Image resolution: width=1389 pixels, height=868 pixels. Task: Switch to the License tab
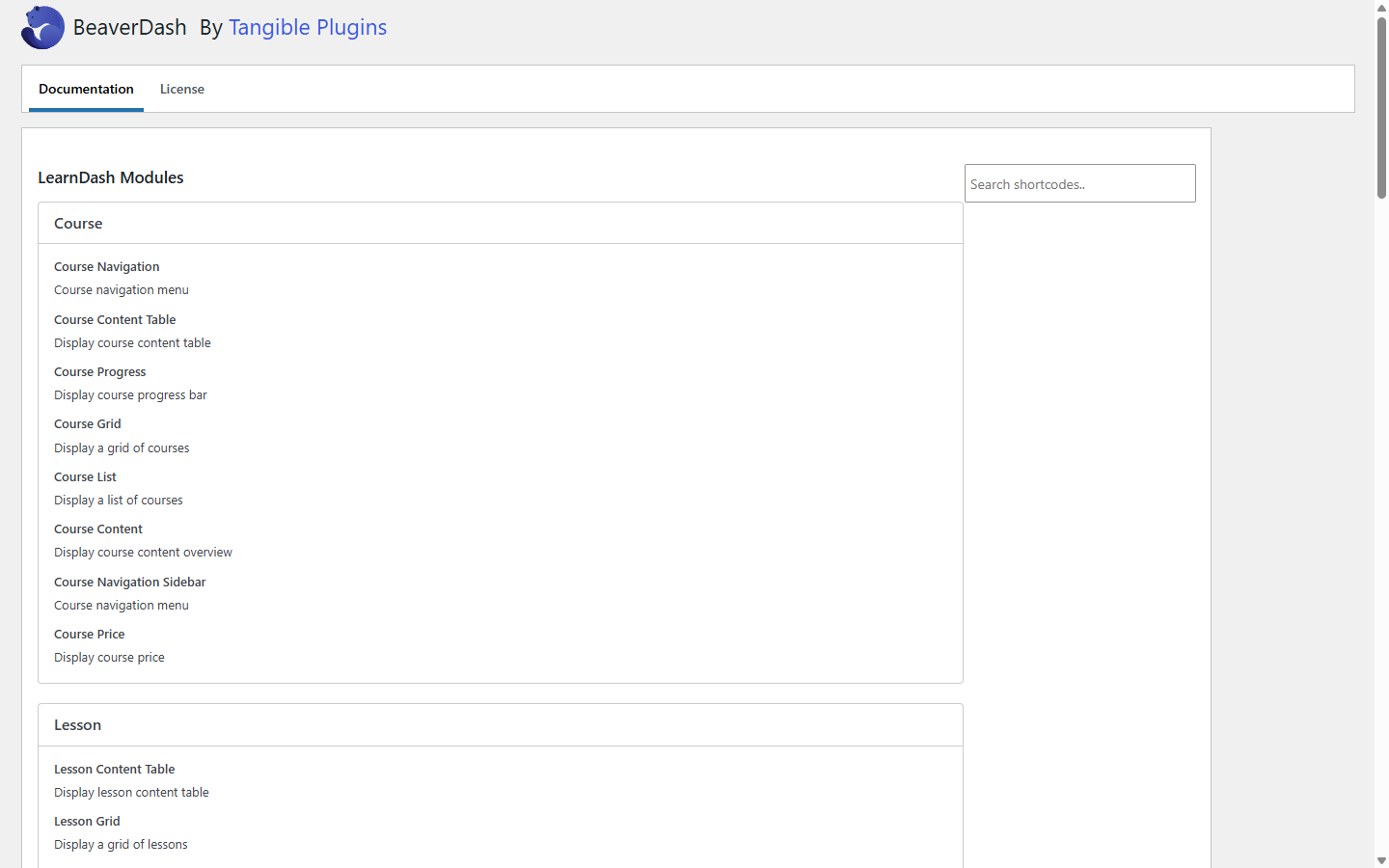182,89
